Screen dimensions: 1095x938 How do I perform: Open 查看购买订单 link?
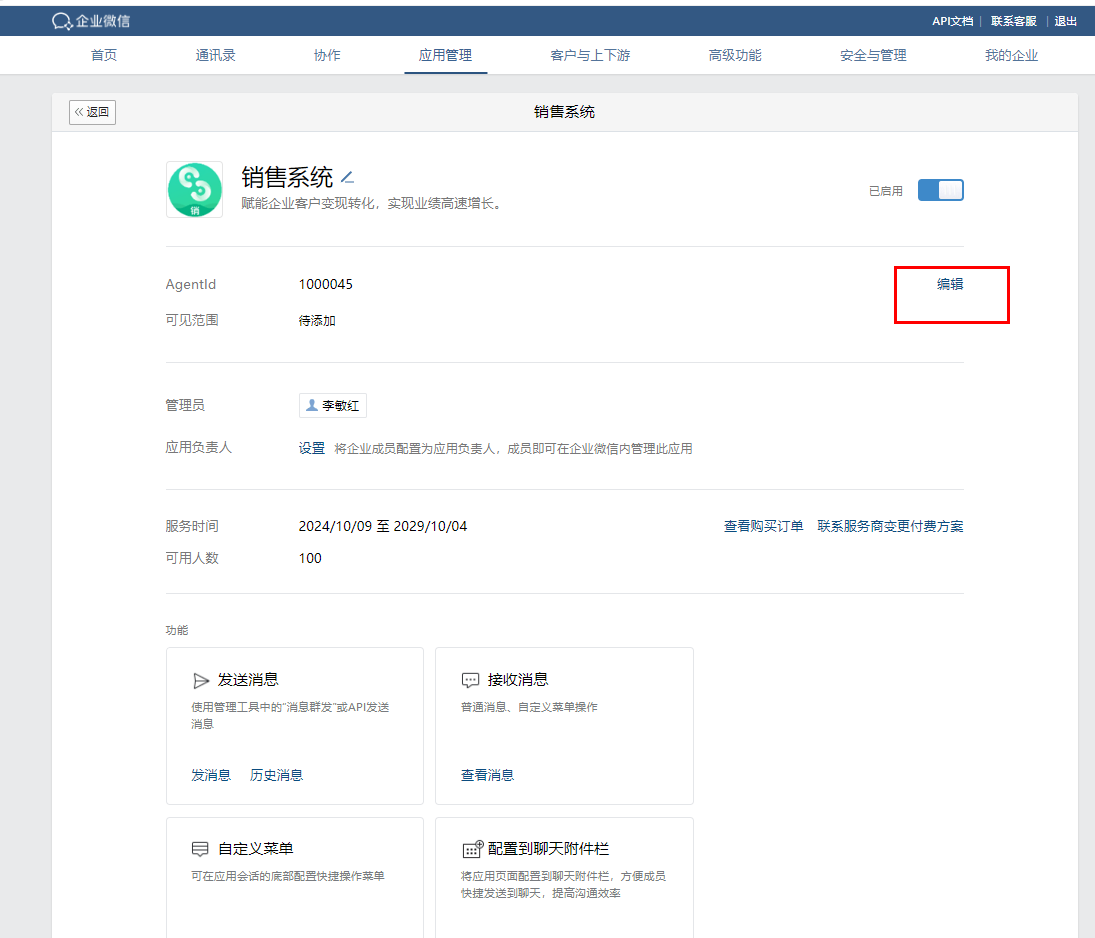pyautogui.click(x=763, y=526)
